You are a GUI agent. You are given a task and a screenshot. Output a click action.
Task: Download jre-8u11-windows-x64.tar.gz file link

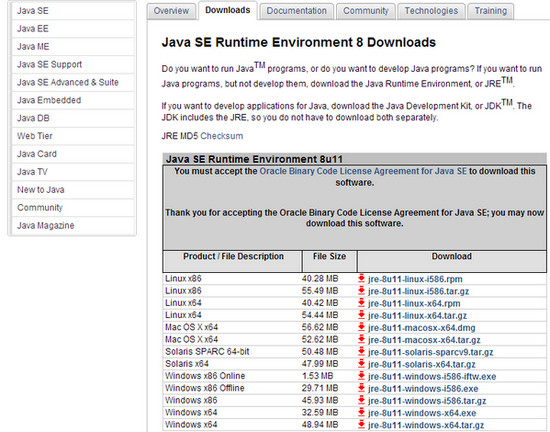point(426,425)
